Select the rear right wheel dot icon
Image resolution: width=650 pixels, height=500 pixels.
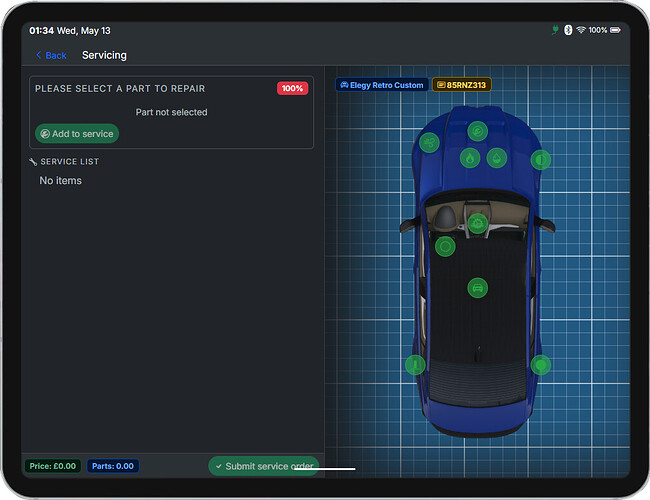point(541,365)
